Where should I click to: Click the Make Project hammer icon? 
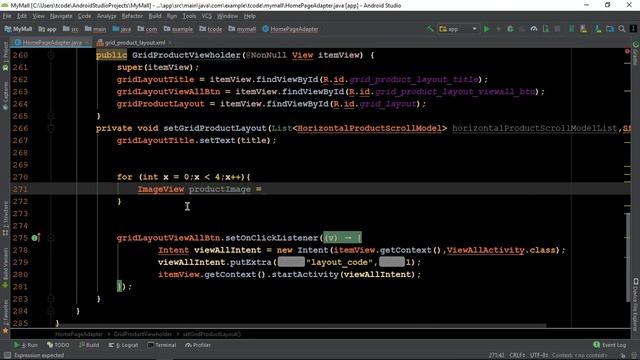coord(430,29)
